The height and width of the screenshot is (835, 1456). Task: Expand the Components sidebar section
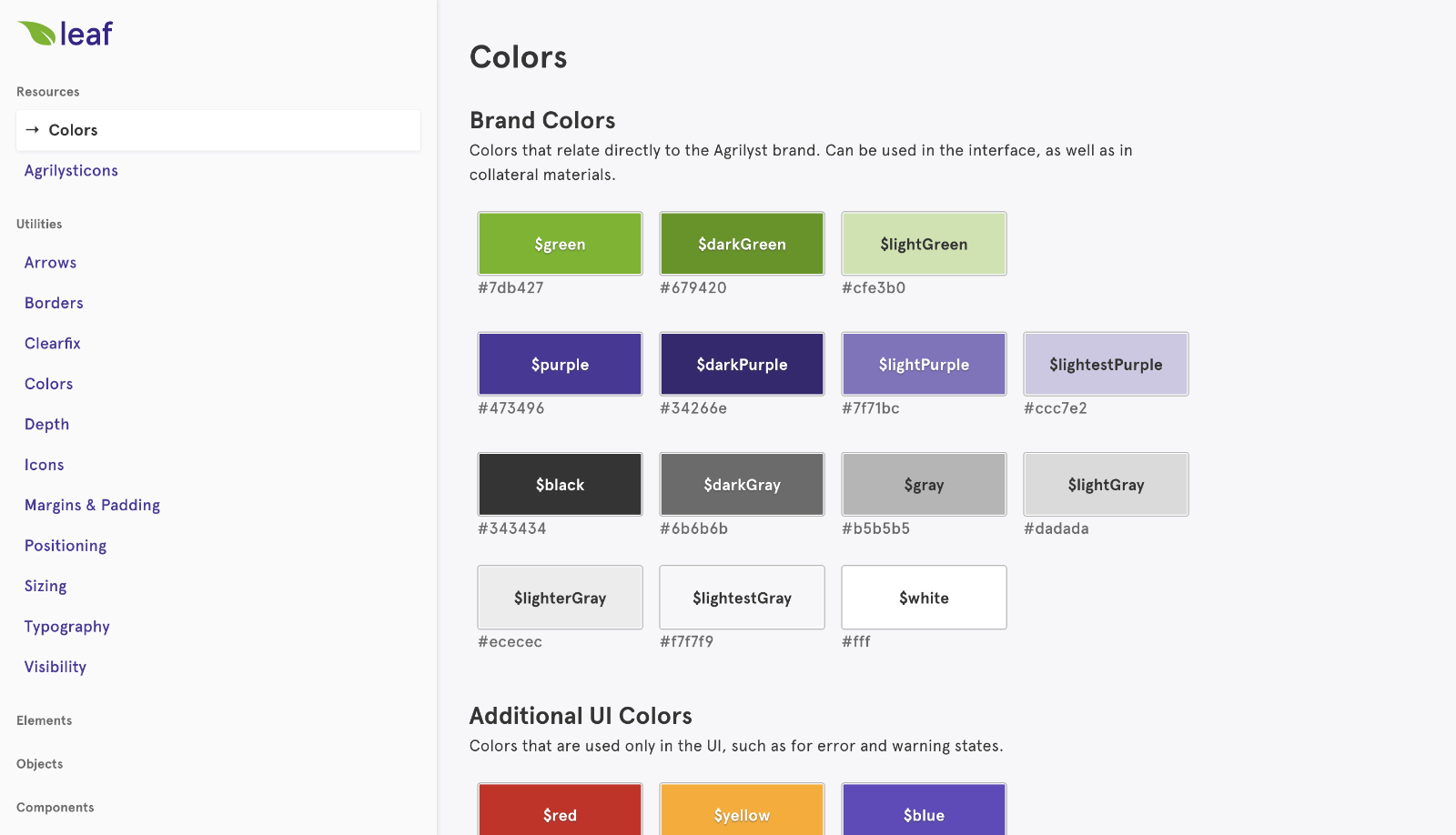click(55, 808)
